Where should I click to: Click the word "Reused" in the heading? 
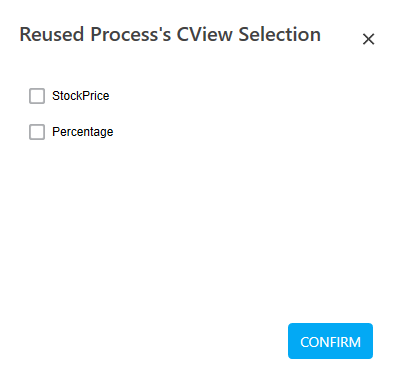point(51,34)
